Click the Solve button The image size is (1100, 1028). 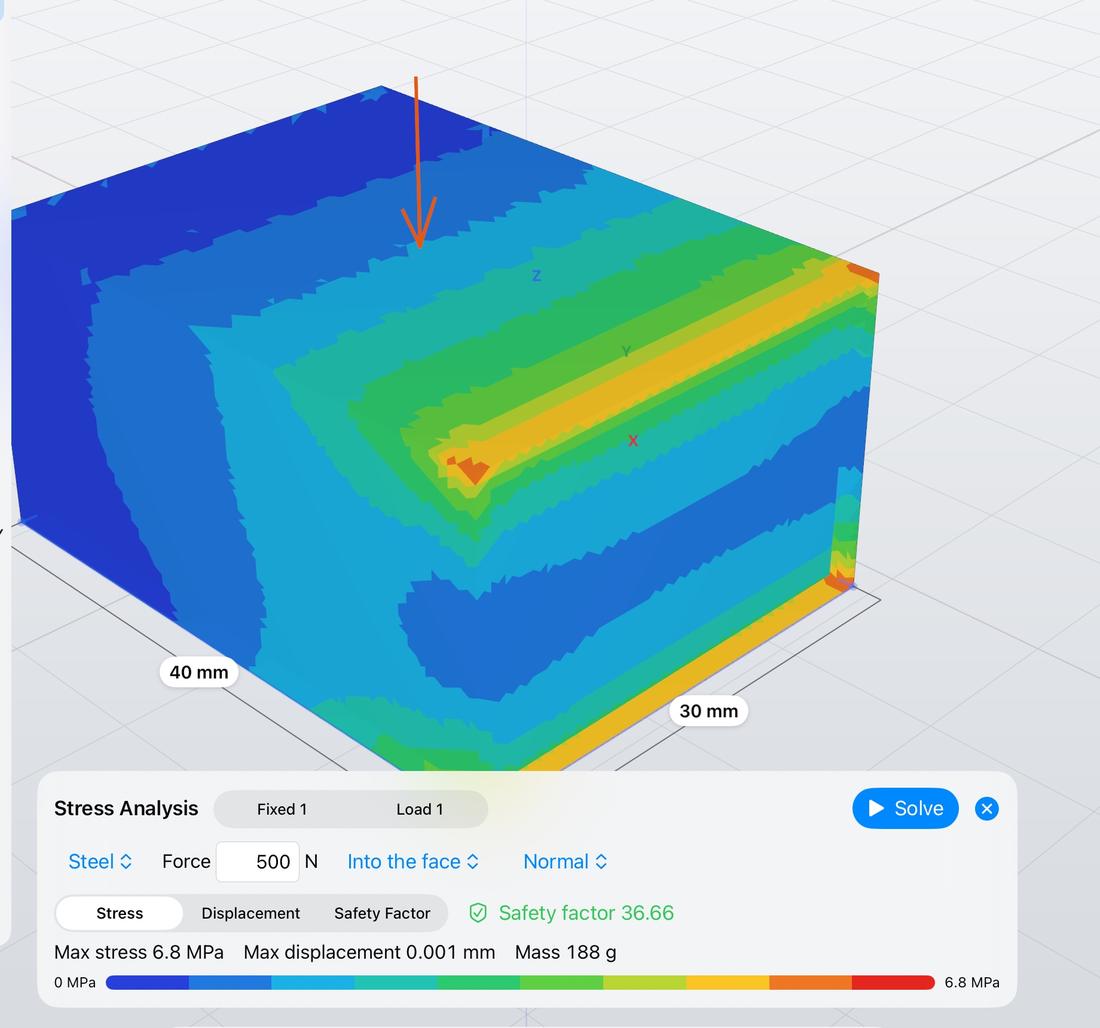905,808
